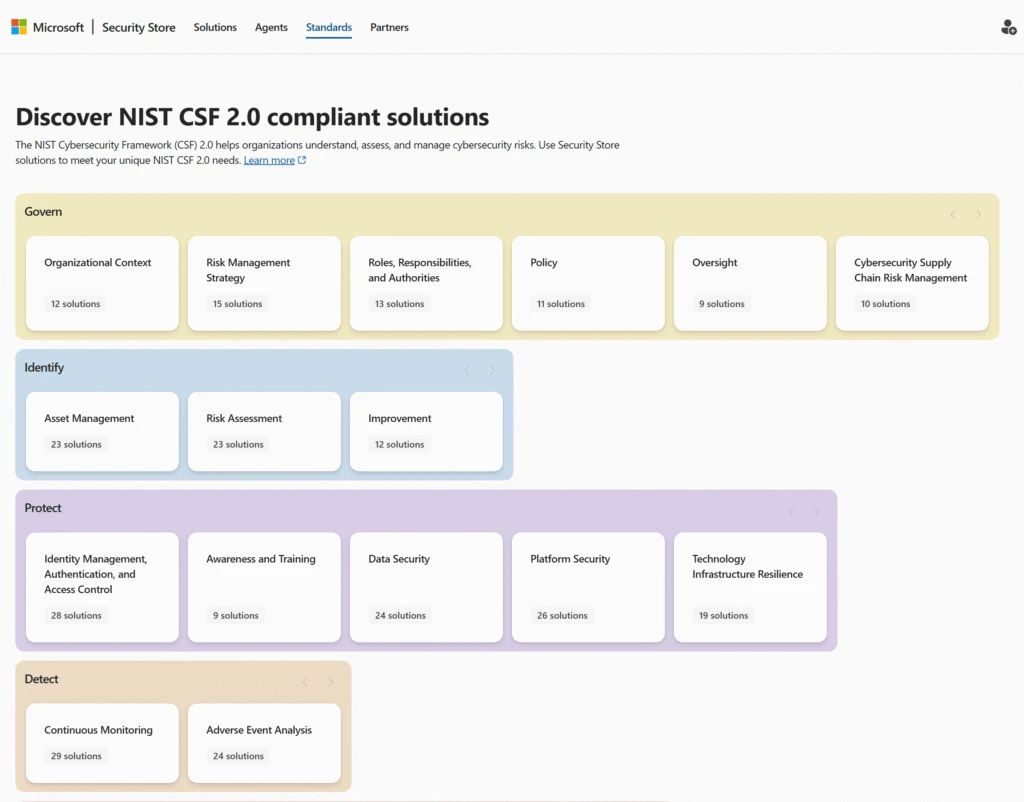Switch to the Agents tab

pyautogui.click(x=270, y=27)
